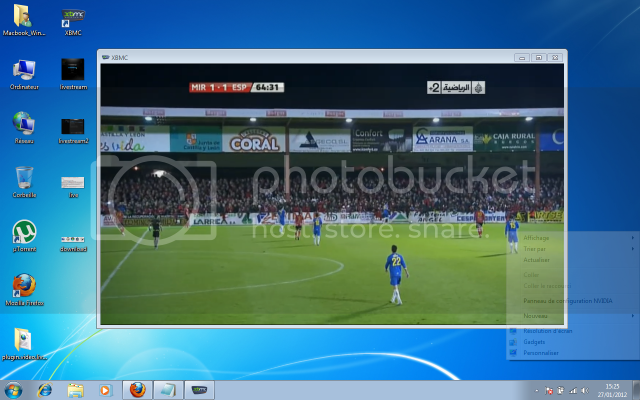The image size is (640, 400).
Task: Open Action Center flag tray icon
Action: (549, 391)
